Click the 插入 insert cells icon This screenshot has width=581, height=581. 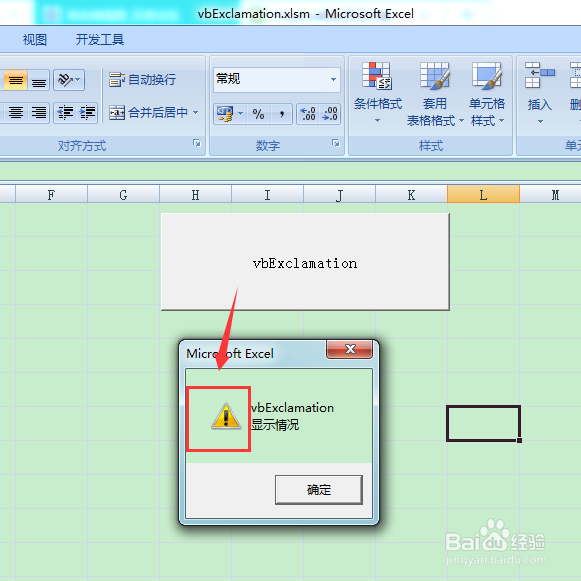[540, 75]
